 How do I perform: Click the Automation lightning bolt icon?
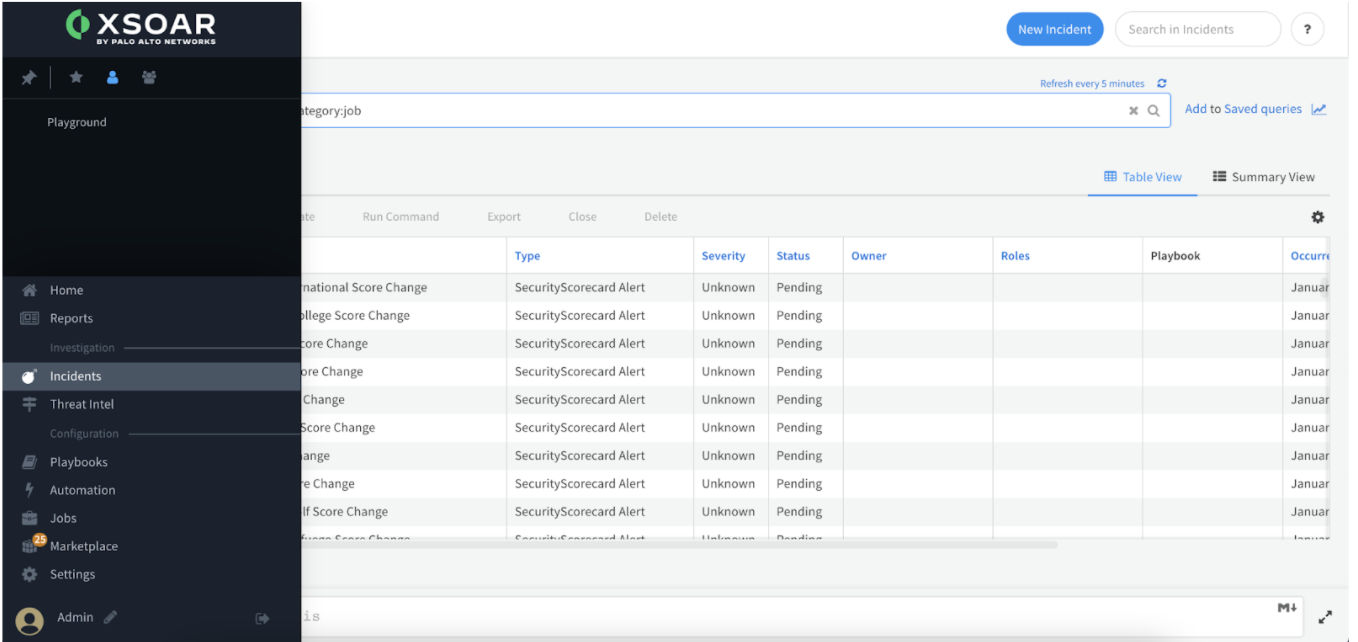30,490
